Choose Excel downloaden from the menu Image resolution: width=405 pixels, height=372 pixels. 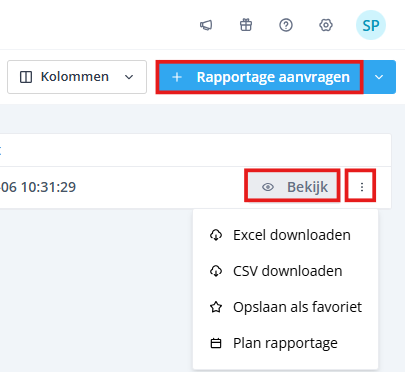(285, 235)
